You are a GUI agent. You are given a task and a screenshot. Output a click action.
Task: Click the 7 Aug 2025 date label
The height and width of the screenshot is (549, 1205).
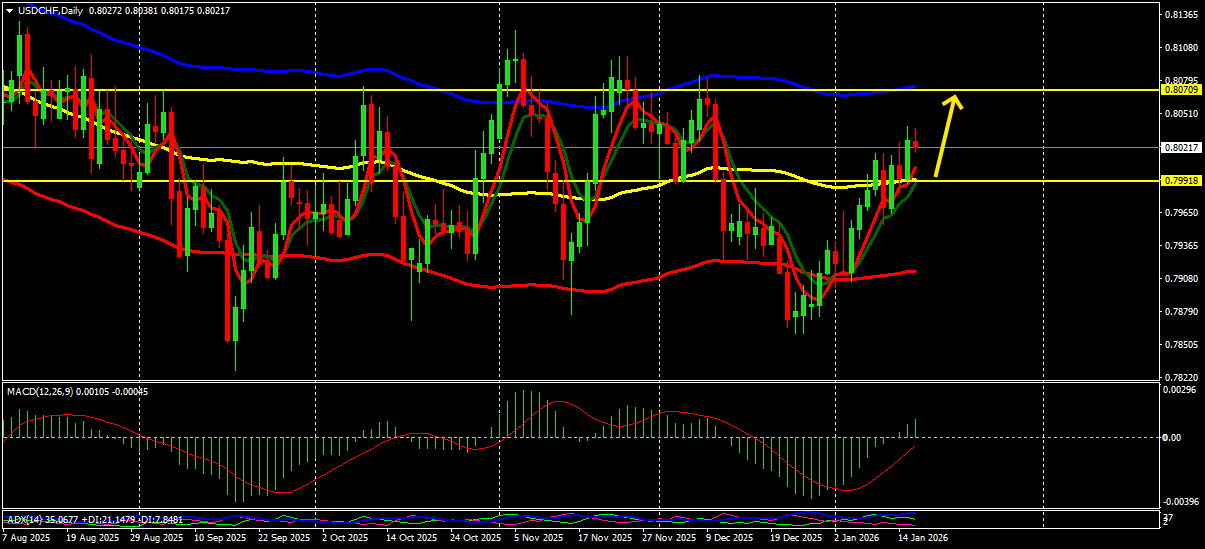point(28,538)
